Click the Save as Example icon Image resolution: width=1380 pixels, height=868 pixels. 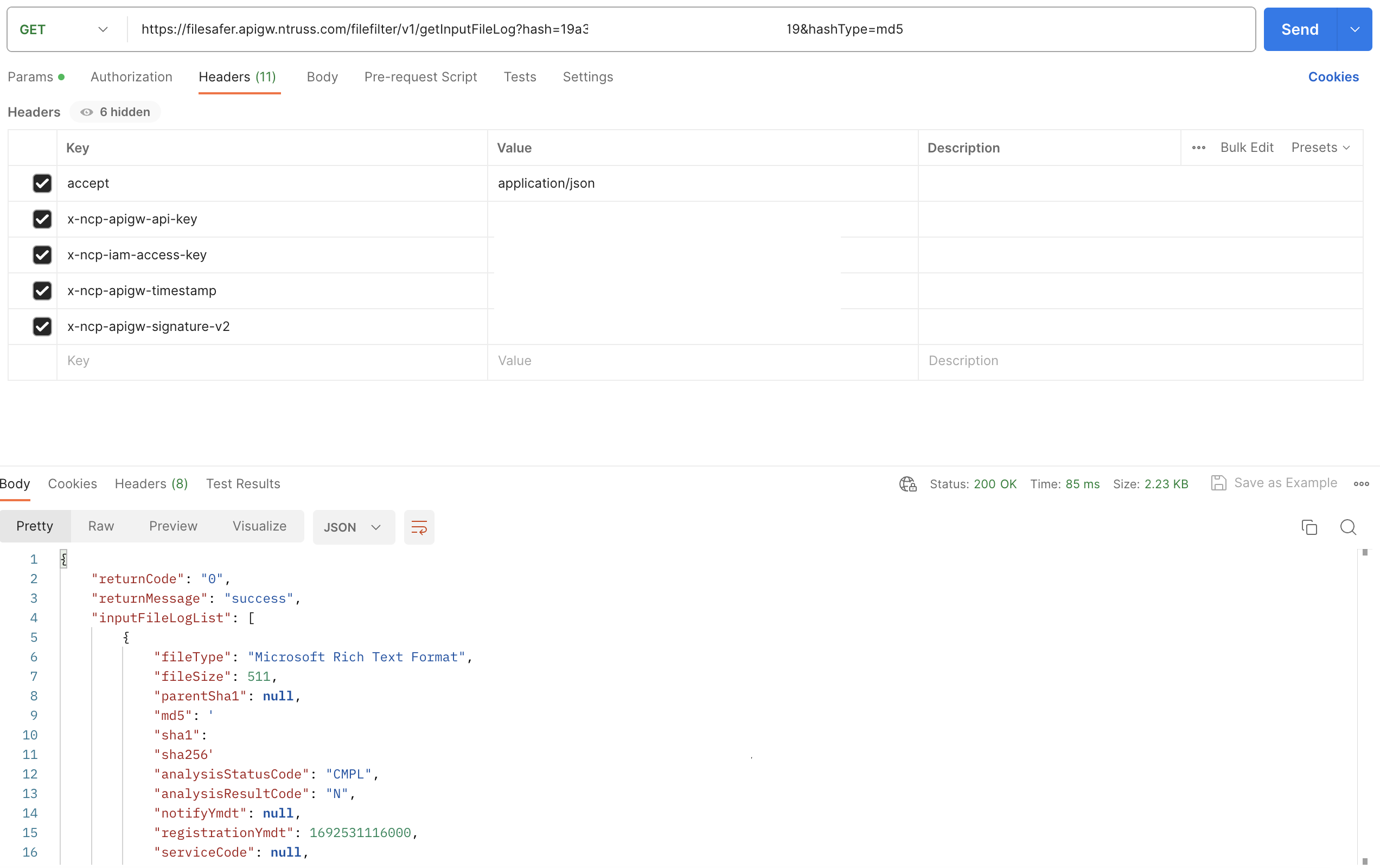pyautogui.click(x=1218, y=483)
